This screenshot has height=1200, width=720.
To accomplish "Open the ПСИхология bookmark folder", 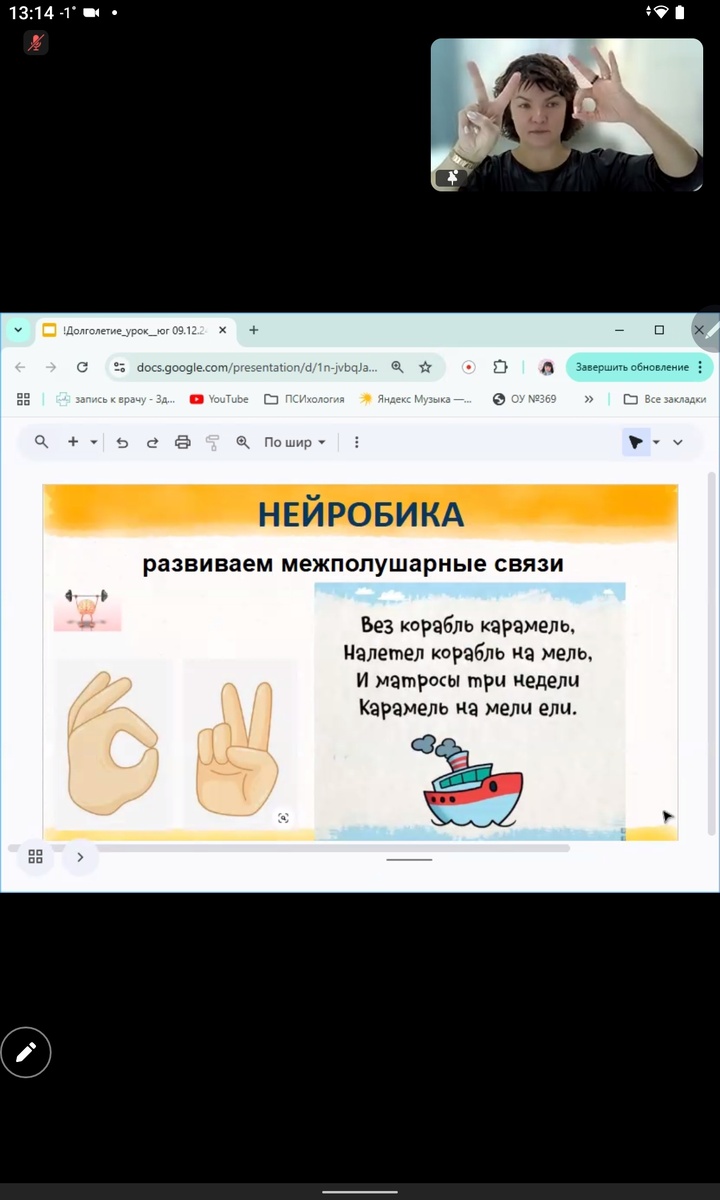I will (304, 399).
